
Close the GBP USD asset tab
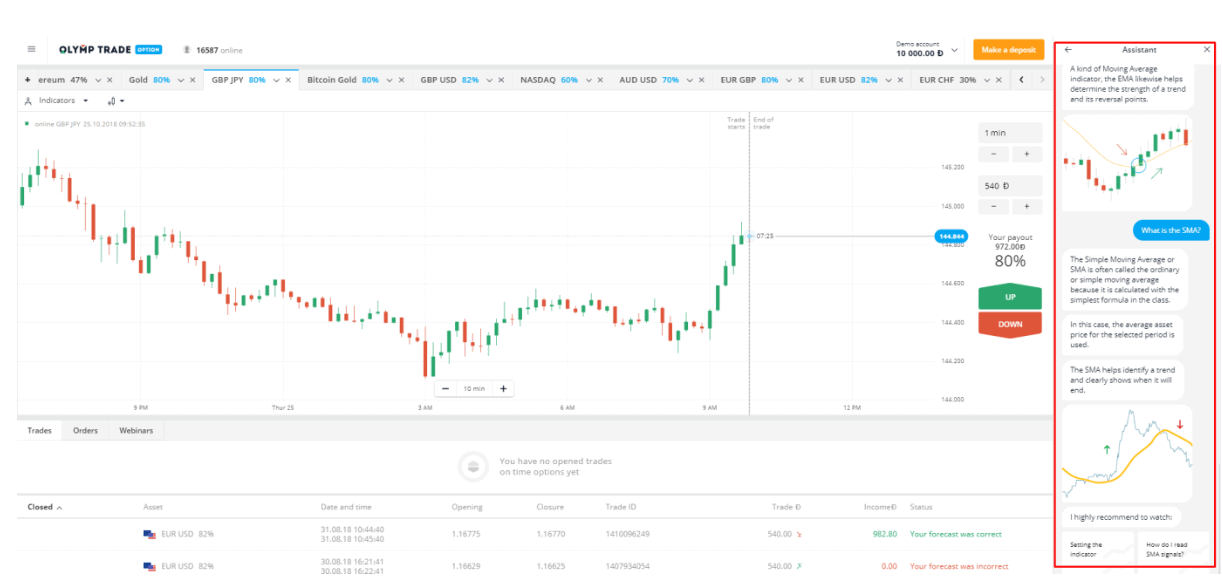pyautogui.click(x=502, y=80)
